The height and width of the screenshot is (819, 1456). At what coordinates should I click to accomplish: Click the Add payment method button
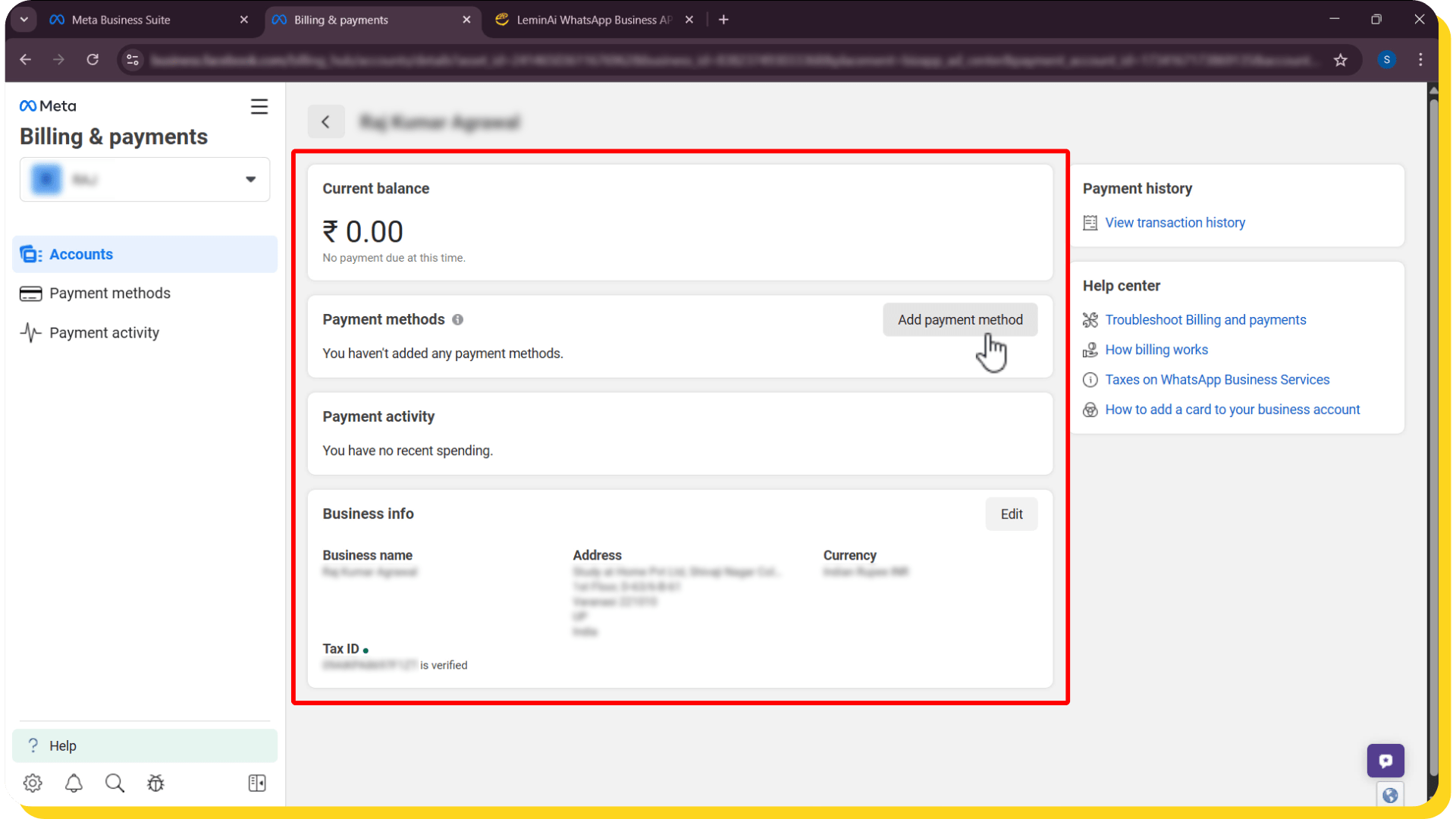(960, 319)
